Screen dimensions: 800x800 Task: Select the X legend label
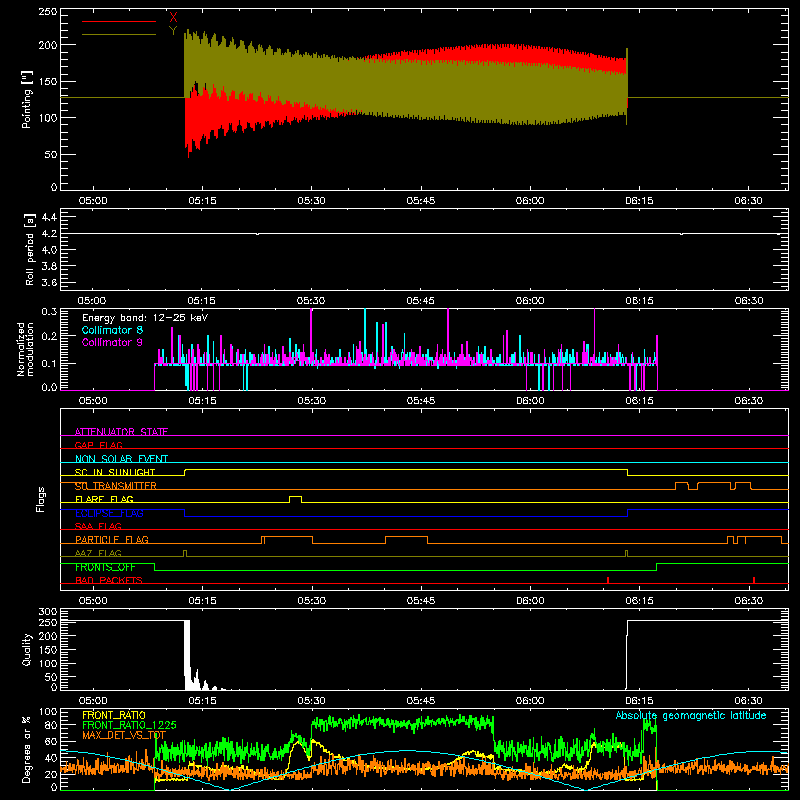coord(173,17)
